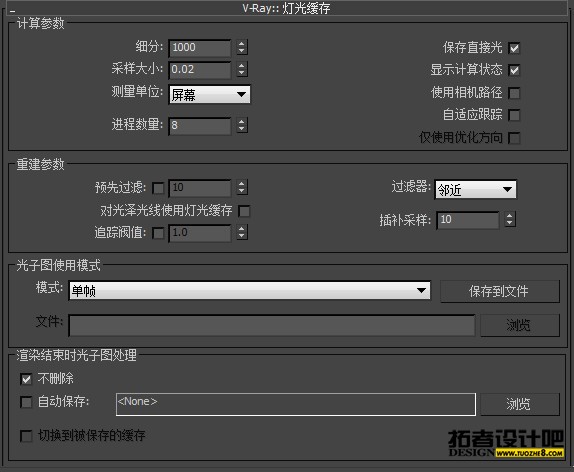This screenshot has height=472, width=574.
Task: Click the 追踪阀值 value spinner
Action: pos(241,233)
